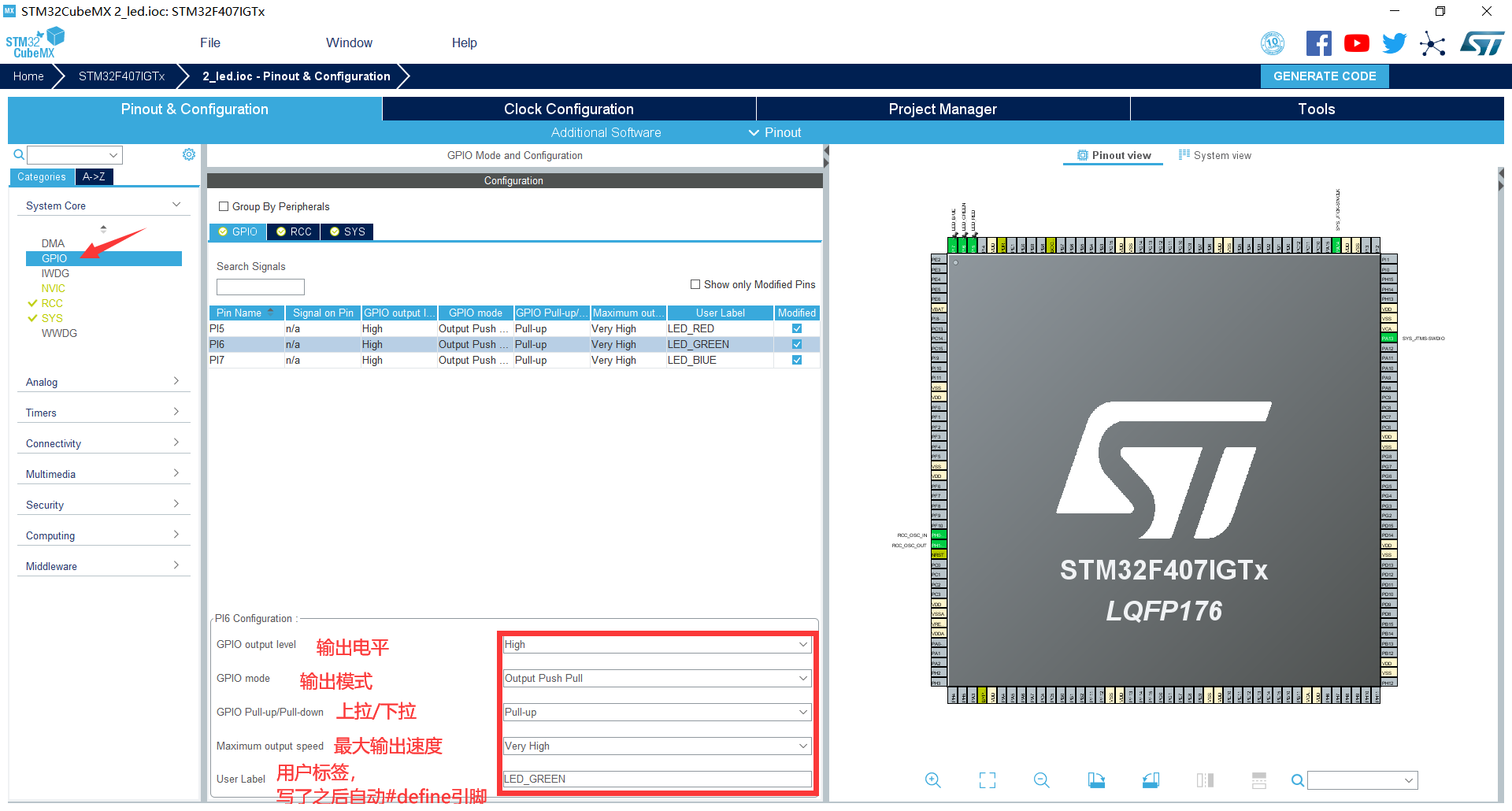Zoom out of the chip pinout
Viewport: 1512px width, 811px height.
[x=1041, y=780]
